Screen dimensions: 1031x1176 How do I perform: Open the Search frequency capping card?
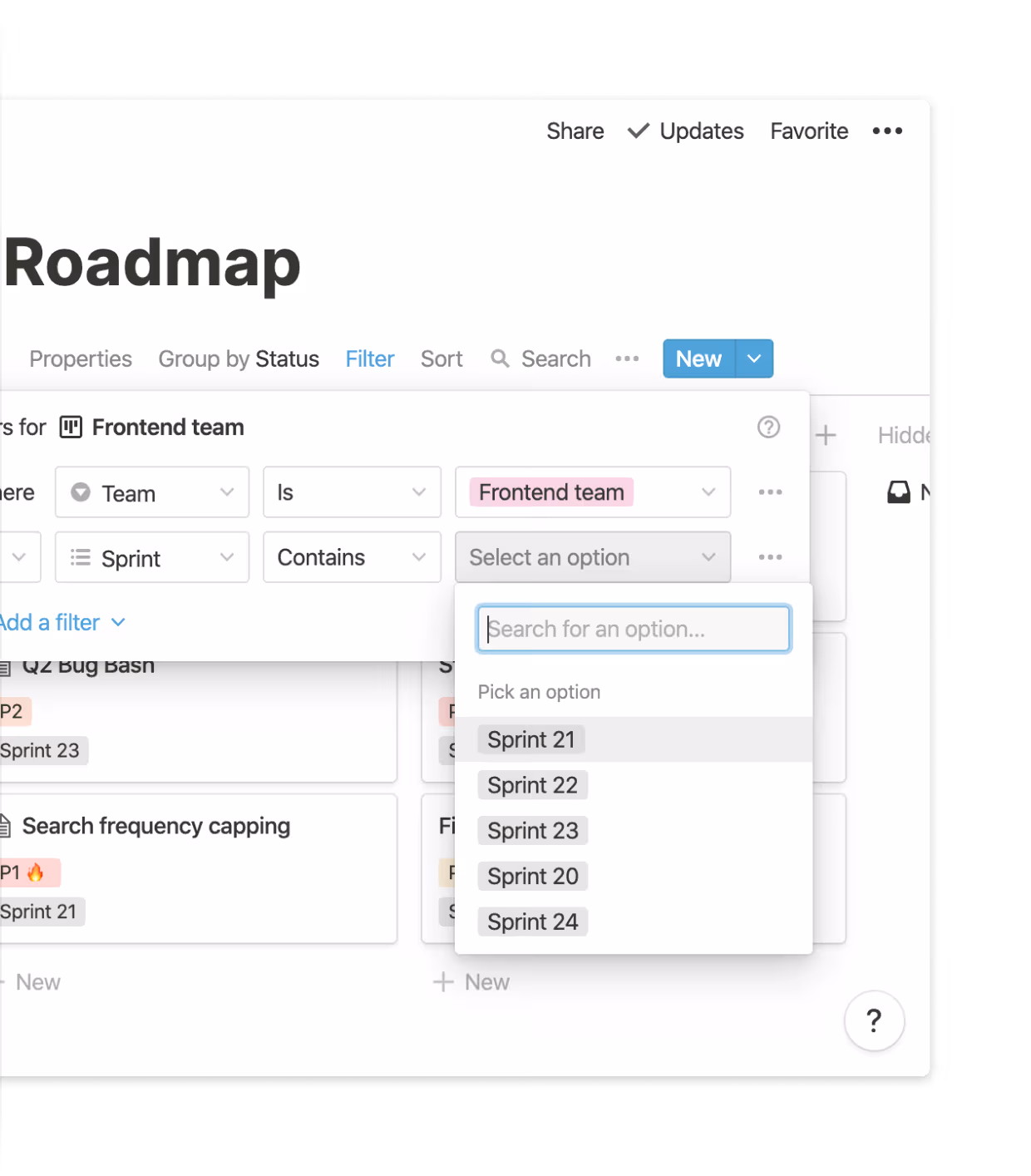(x=156, y=826)
